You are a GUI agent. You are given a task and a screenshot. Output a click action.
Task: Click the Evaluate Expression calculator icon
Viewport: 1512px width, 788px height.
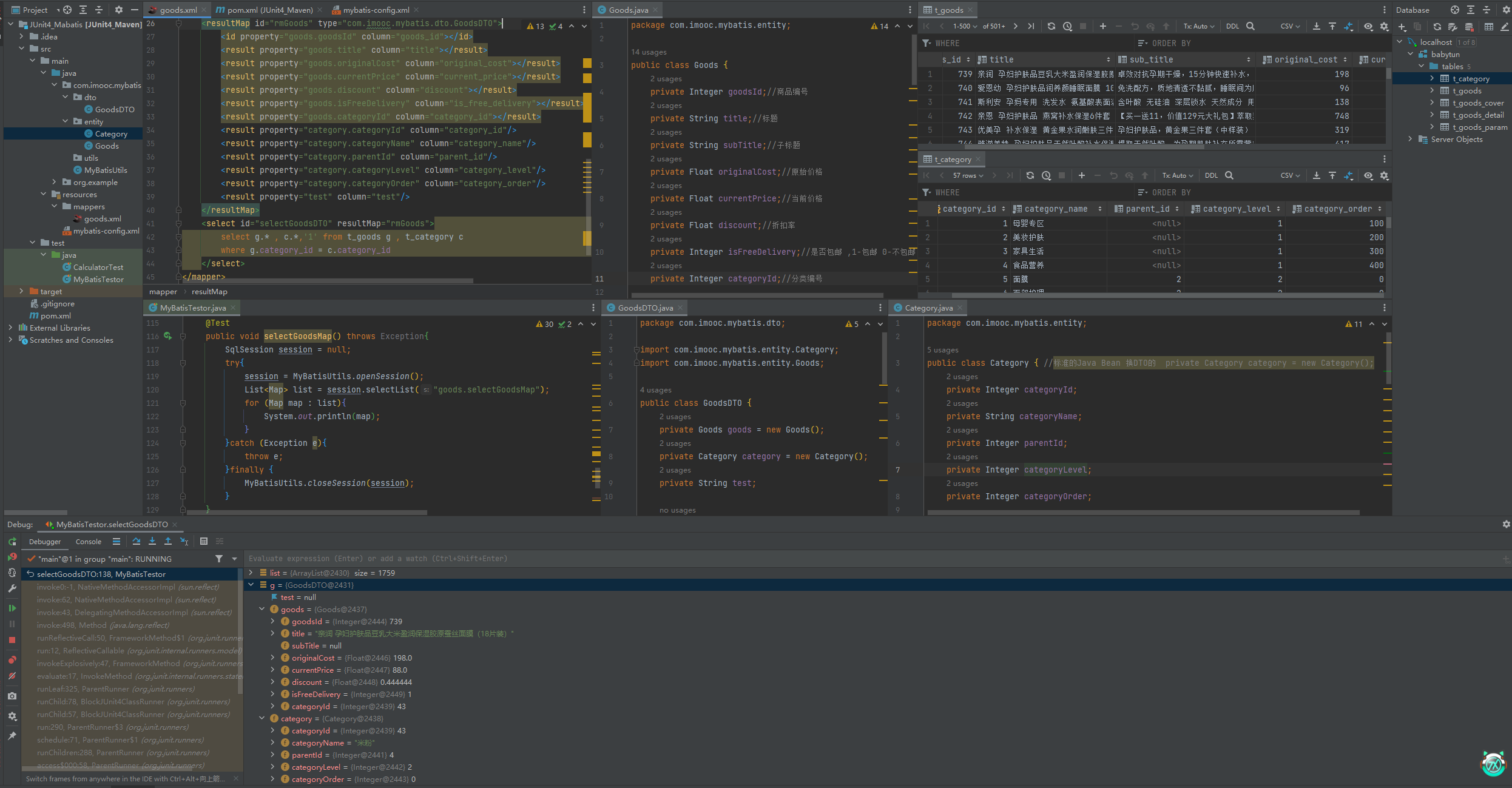click(x=204, y=541)
